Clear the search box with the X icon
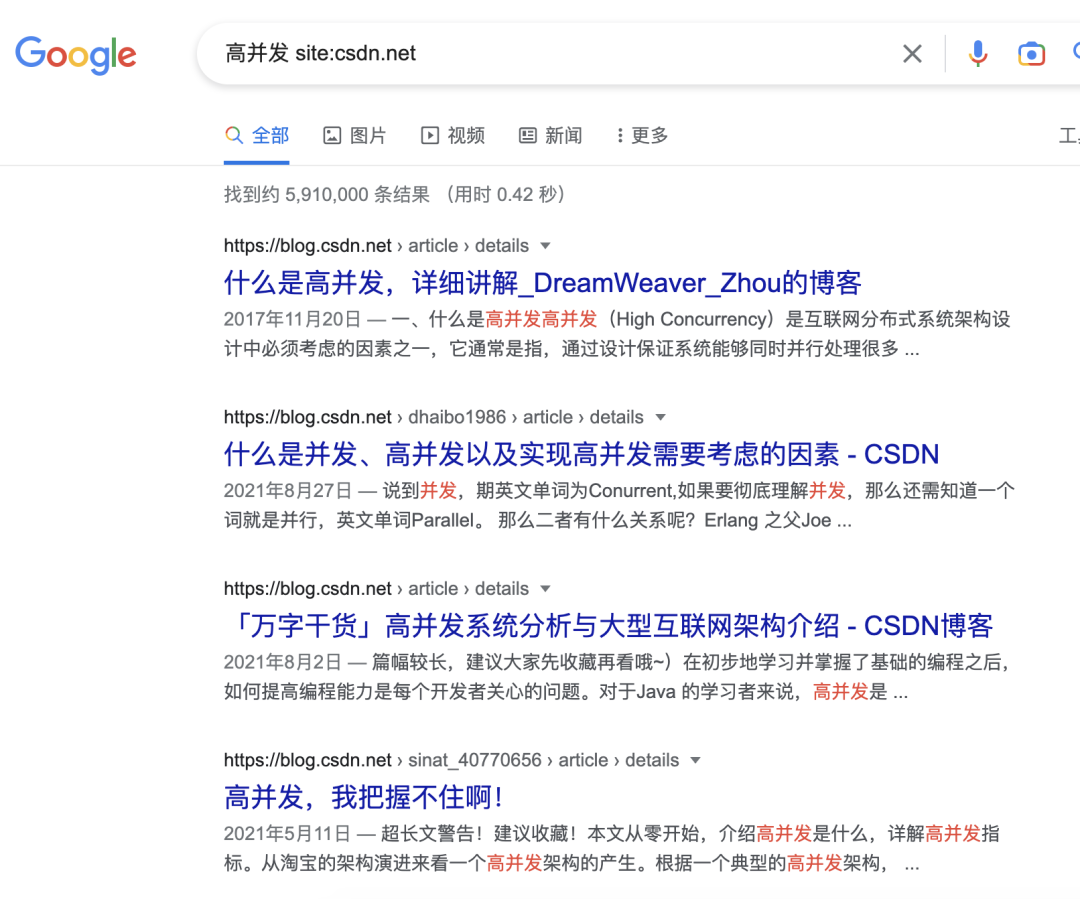 coord(912,54)
